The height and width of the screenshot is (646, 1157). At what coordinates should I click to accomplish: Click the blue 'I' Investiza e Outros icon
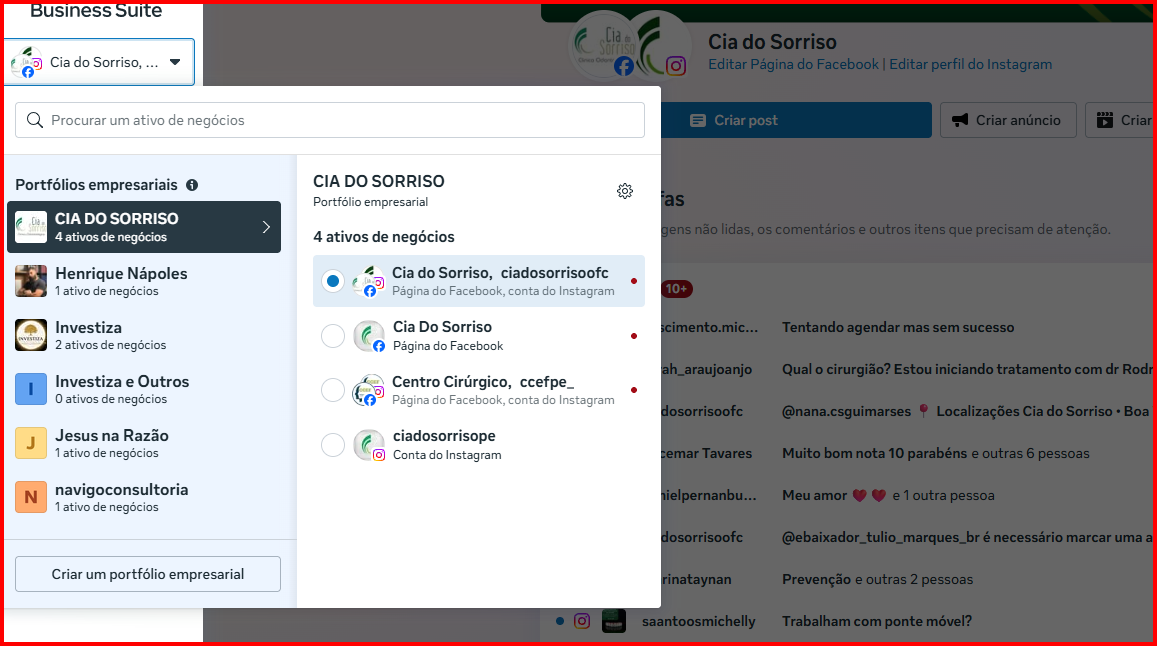31,389
